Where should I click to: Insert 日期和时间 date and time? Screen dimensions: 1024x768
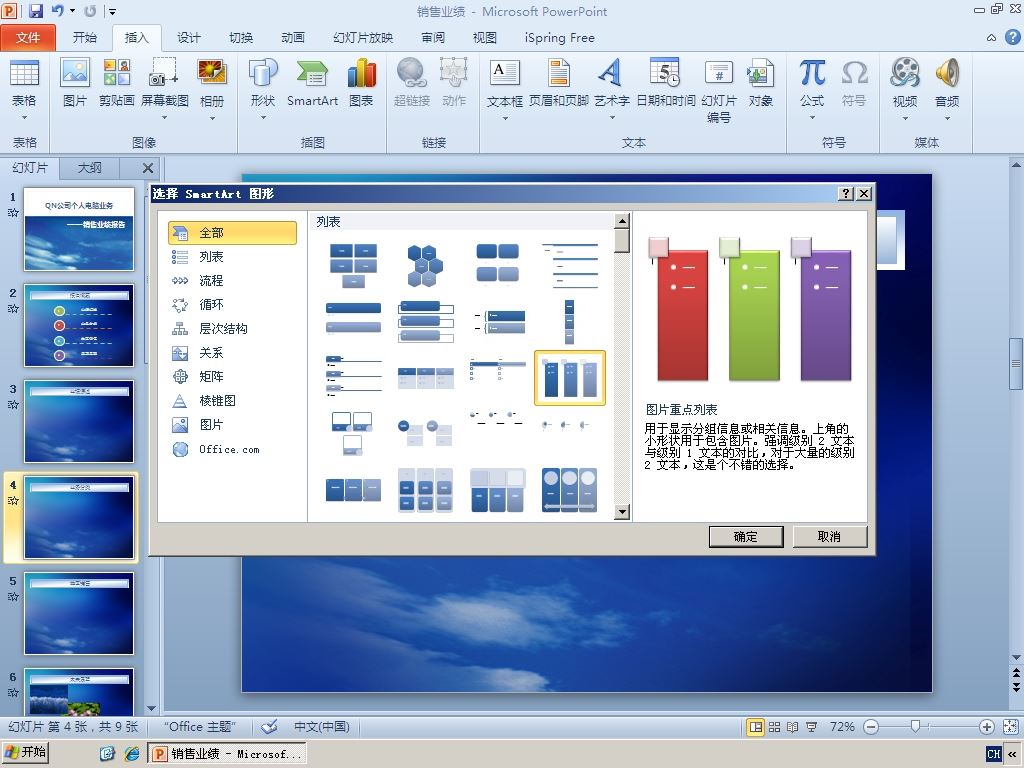point(665,83)
